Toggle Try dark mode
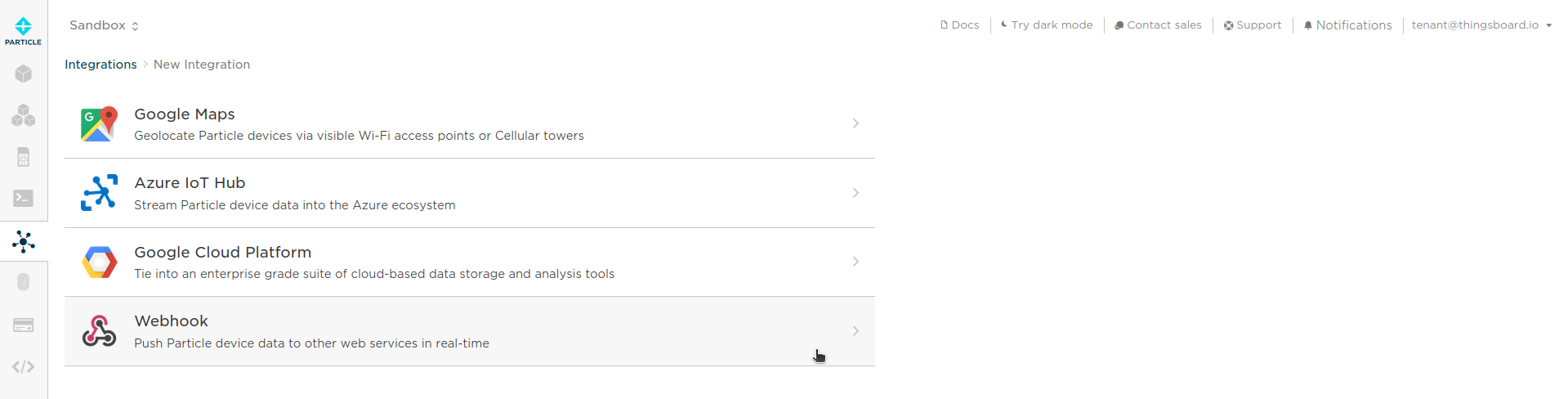This screenshot has width=1568, height=399. click(1047, 25)
